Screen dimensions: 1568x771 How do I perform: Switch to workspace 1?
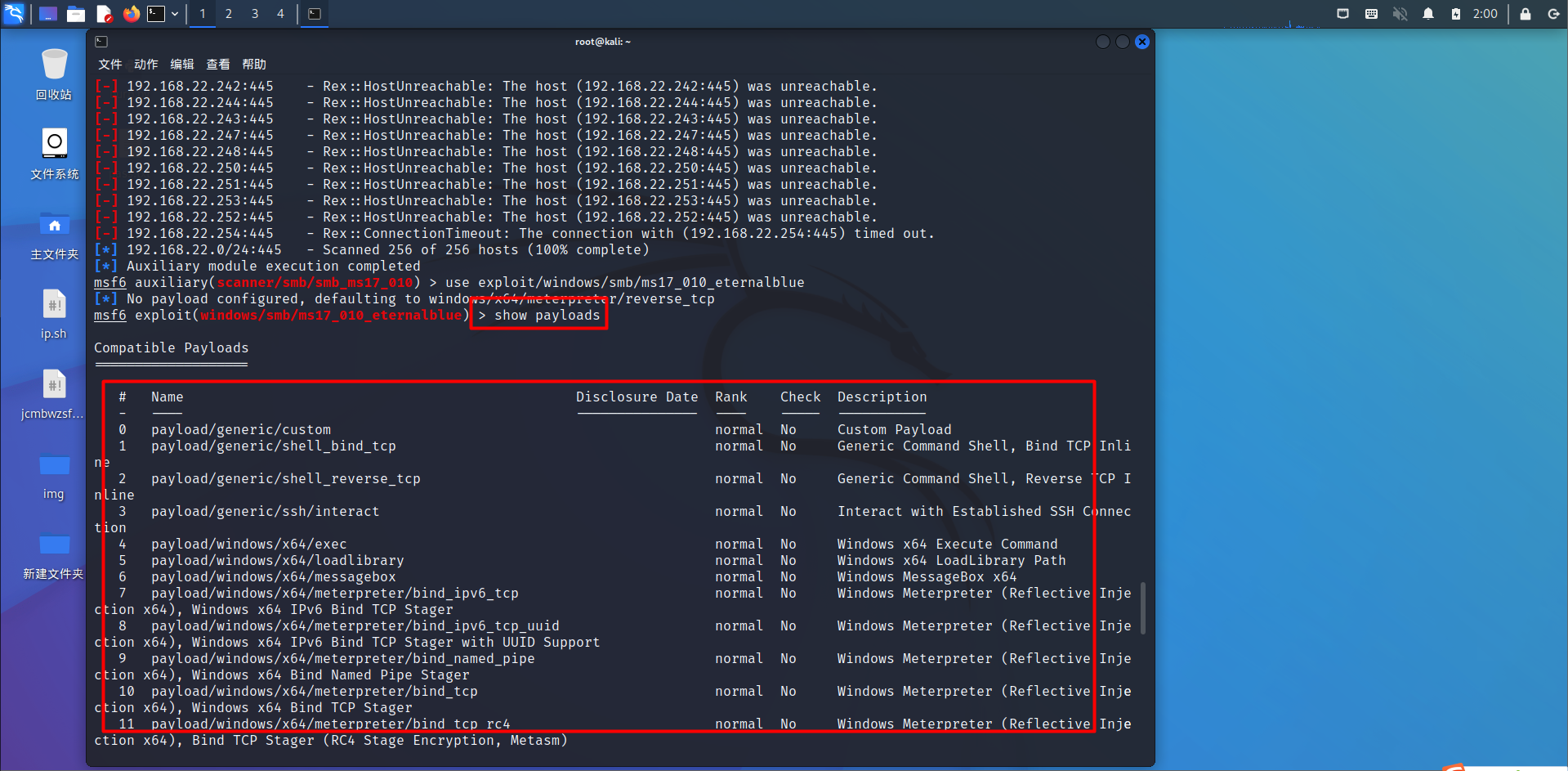click(203, 14)
